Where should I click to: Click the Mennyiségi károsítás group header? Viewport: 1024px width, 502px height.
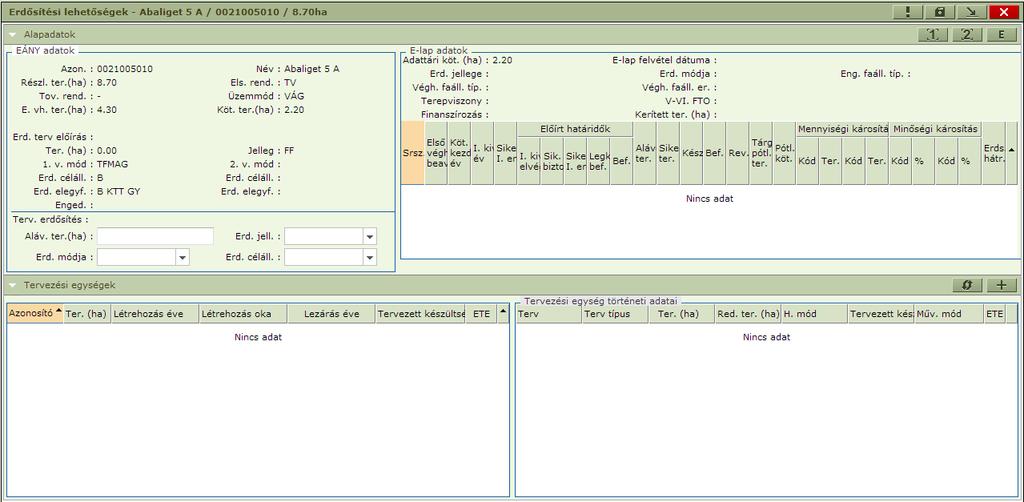842,129
